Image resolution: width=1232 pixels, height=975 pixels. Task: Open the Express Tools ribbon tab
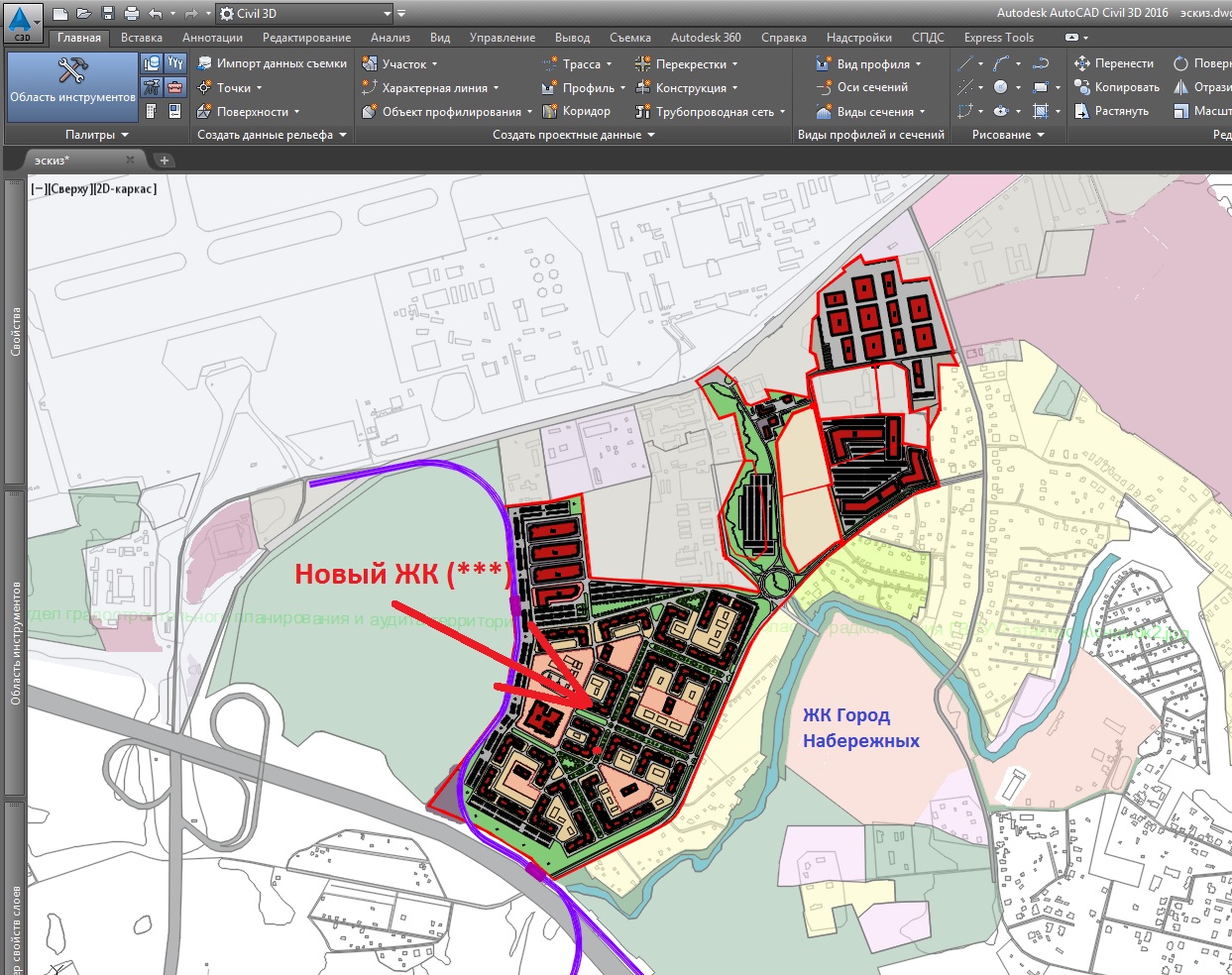click(998, 38)
